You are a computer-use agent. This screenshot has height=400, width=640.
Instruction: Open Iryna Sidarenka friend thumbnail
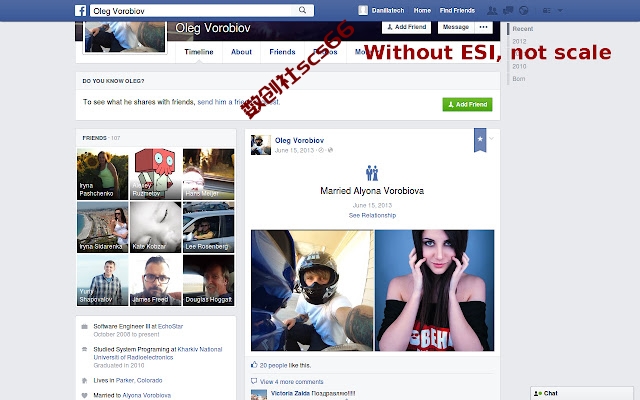pos(102,227)
